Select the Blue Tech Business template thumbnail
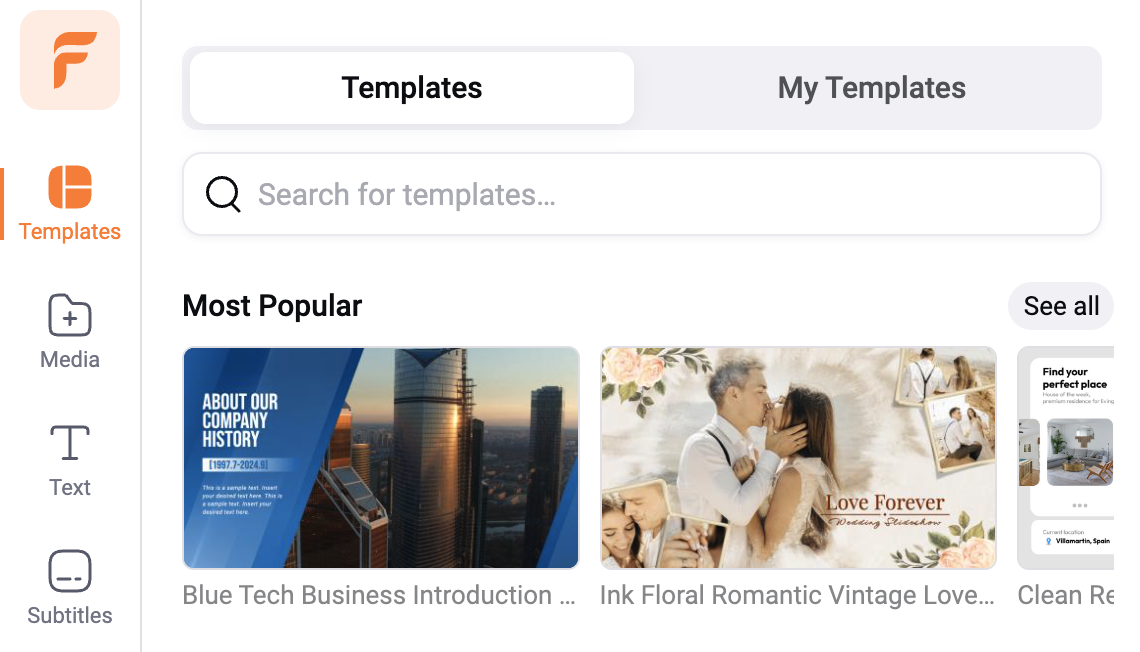The image size is (1140, 652). pos(381,458)
